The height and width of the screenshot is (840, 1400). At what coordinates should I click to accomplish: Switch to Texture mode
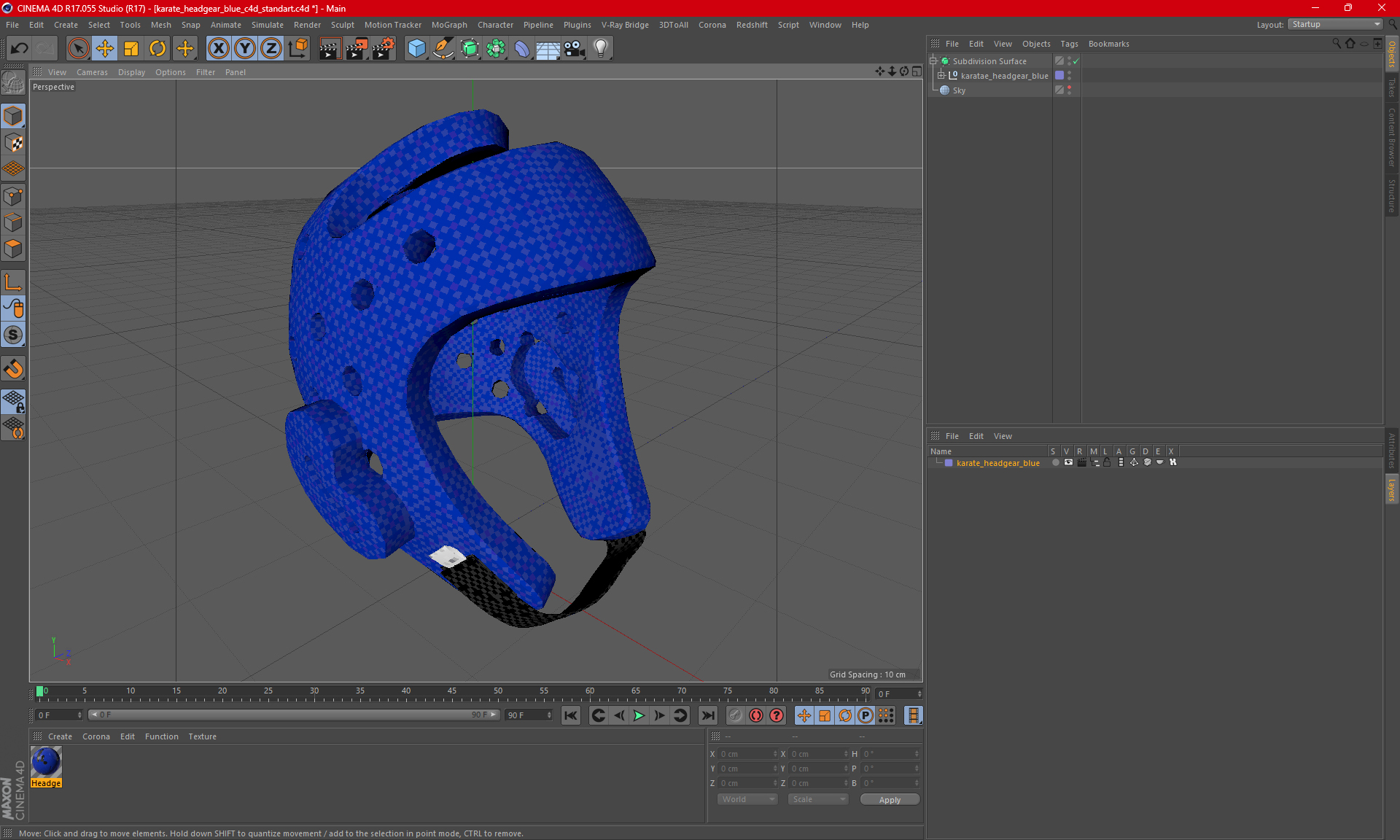[13, 143]
